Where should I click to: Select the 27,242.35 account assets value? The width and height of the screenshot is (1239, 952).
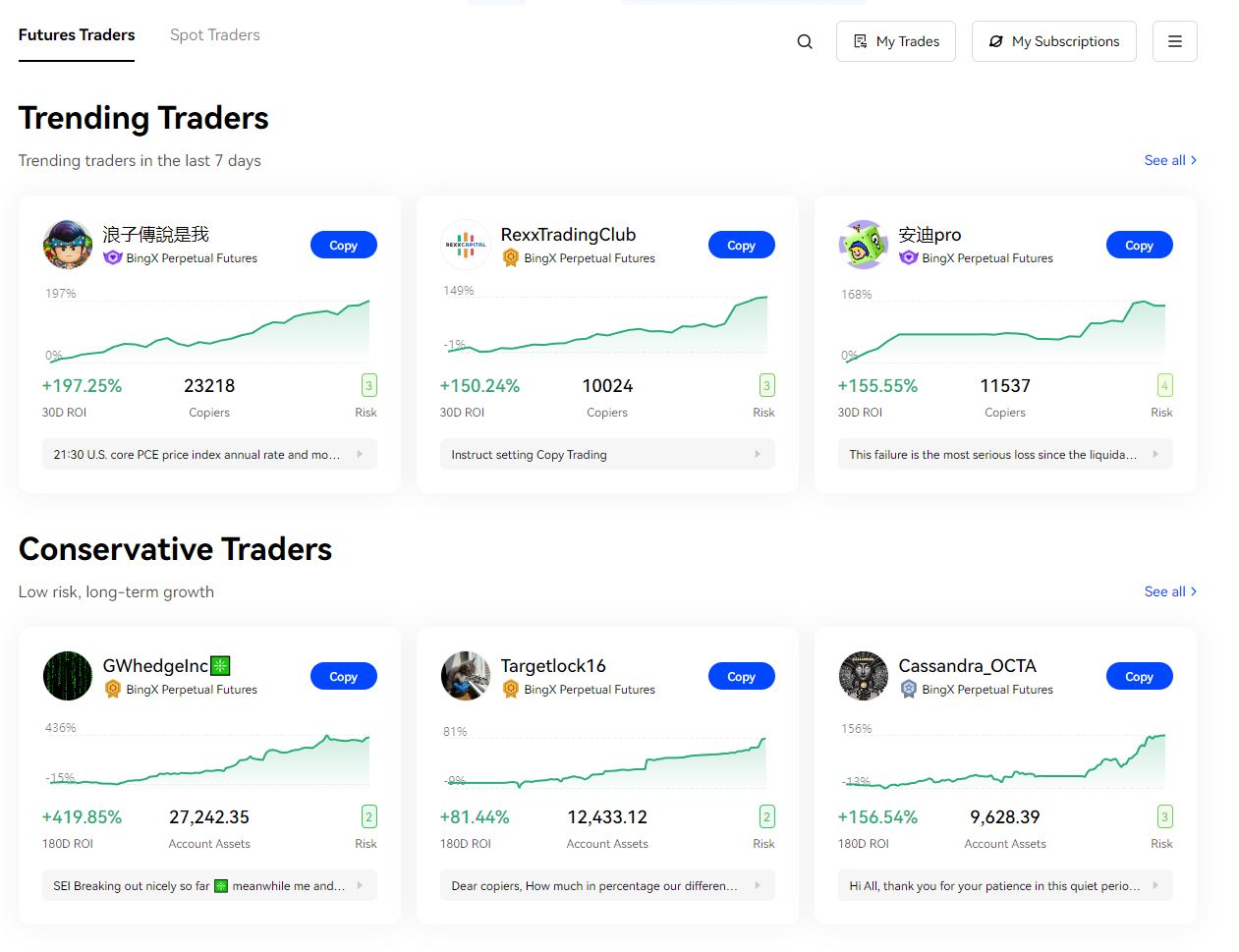[x=209, y=817]
